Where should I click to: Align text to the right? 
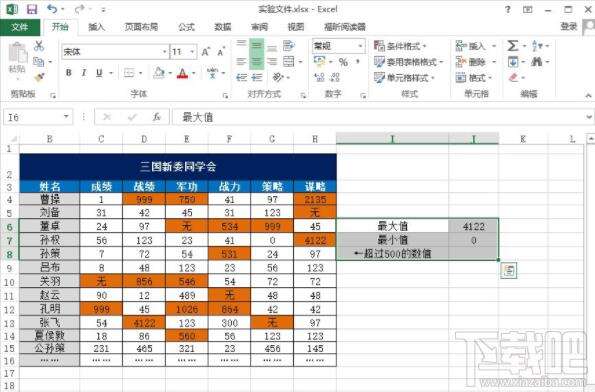tap(272, 61)
